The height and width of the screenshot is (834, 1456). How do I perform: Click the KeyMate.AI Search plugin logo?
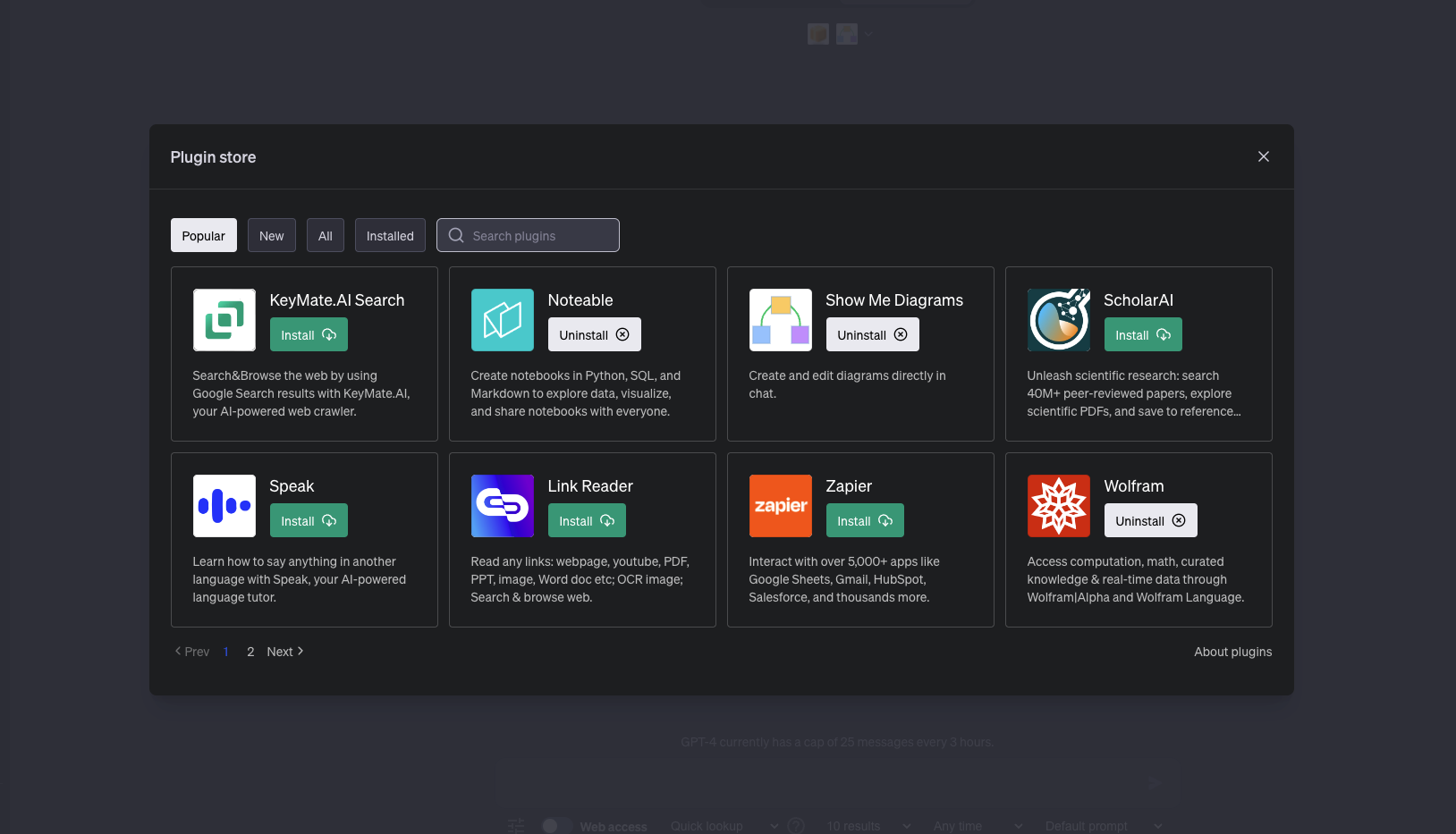(224, 320)
